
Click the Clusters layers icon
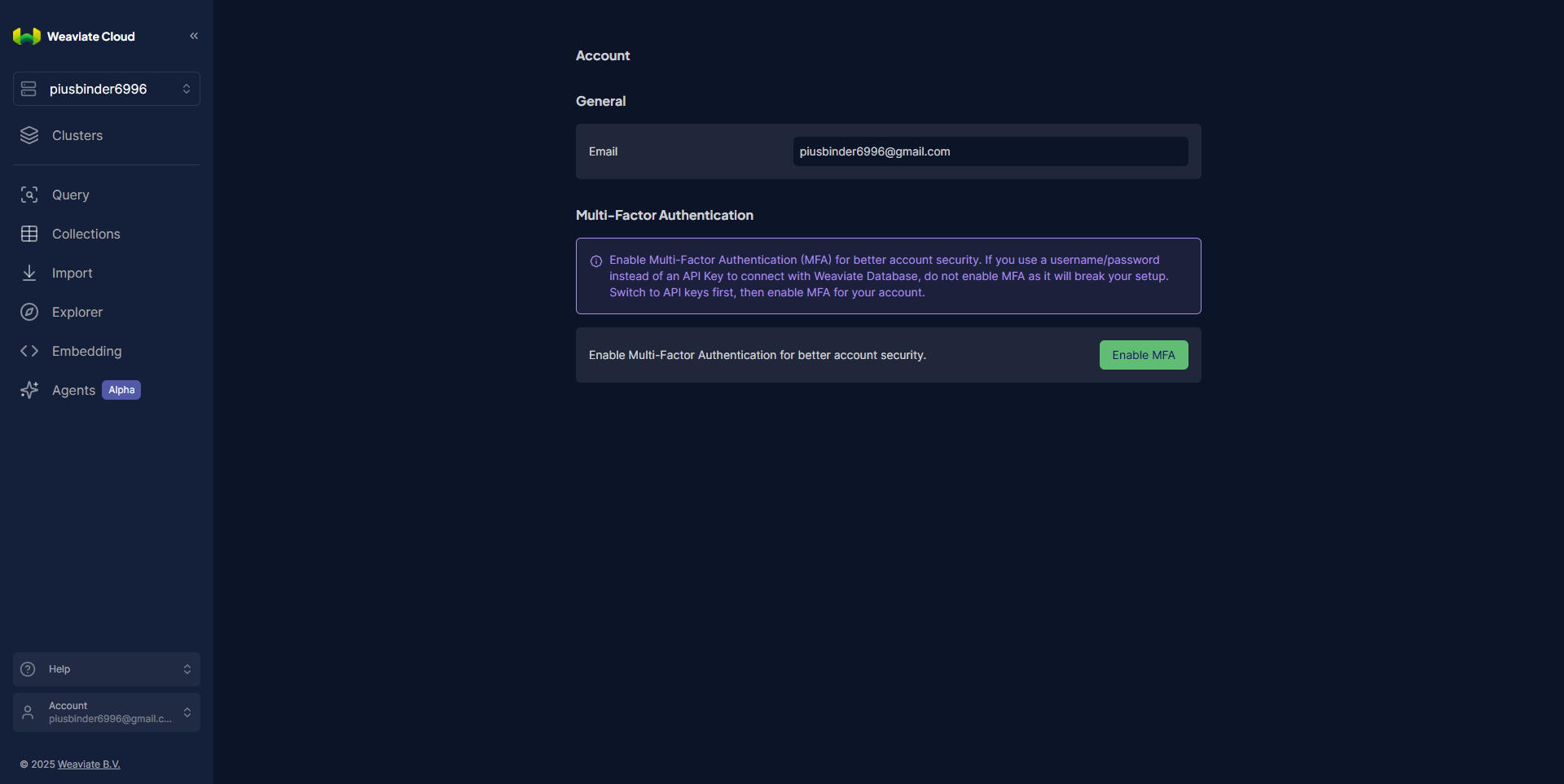[x=29, y=135]
